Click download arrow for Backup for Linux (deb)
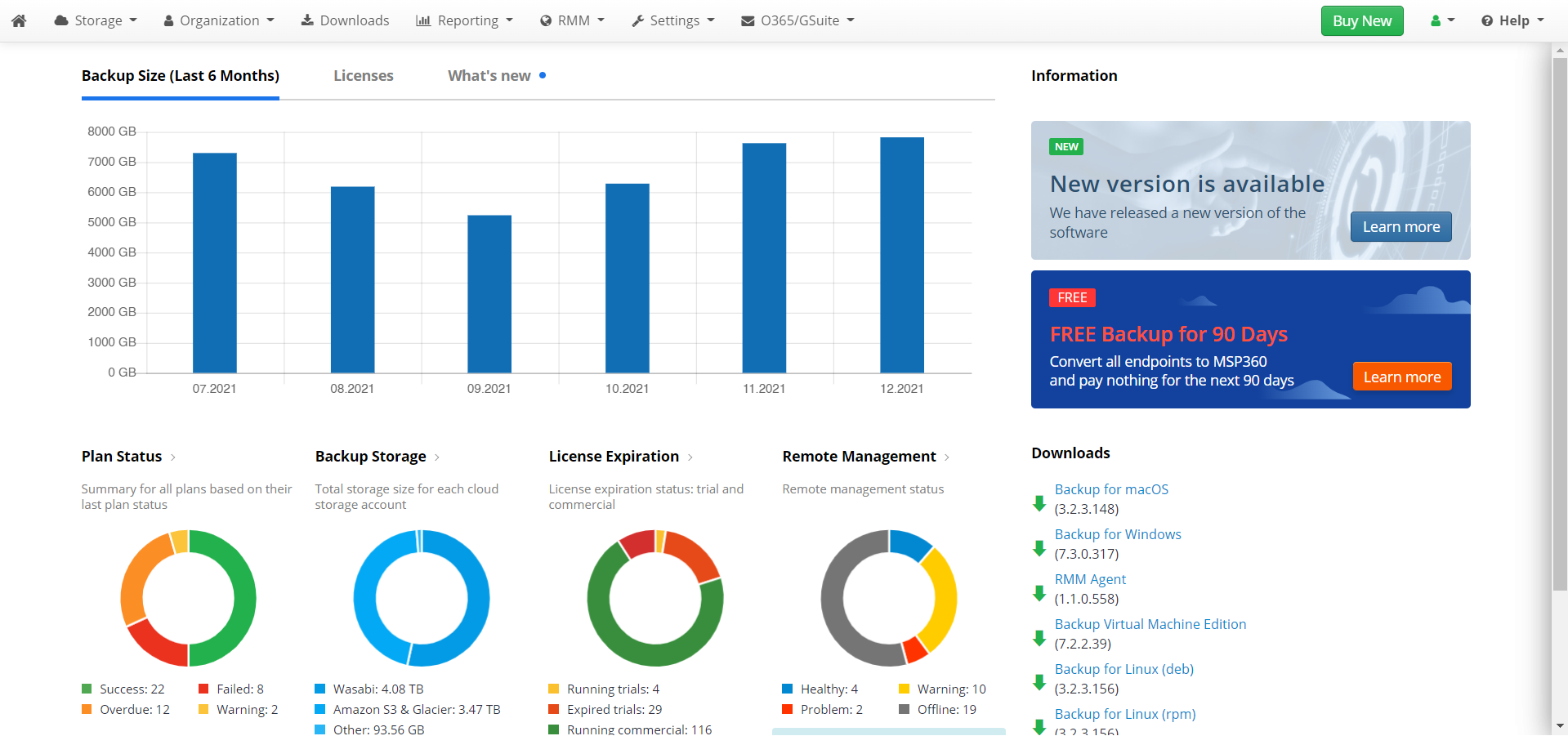The height and width of the screenshot is (736, 1568). tap(1039, 682)
